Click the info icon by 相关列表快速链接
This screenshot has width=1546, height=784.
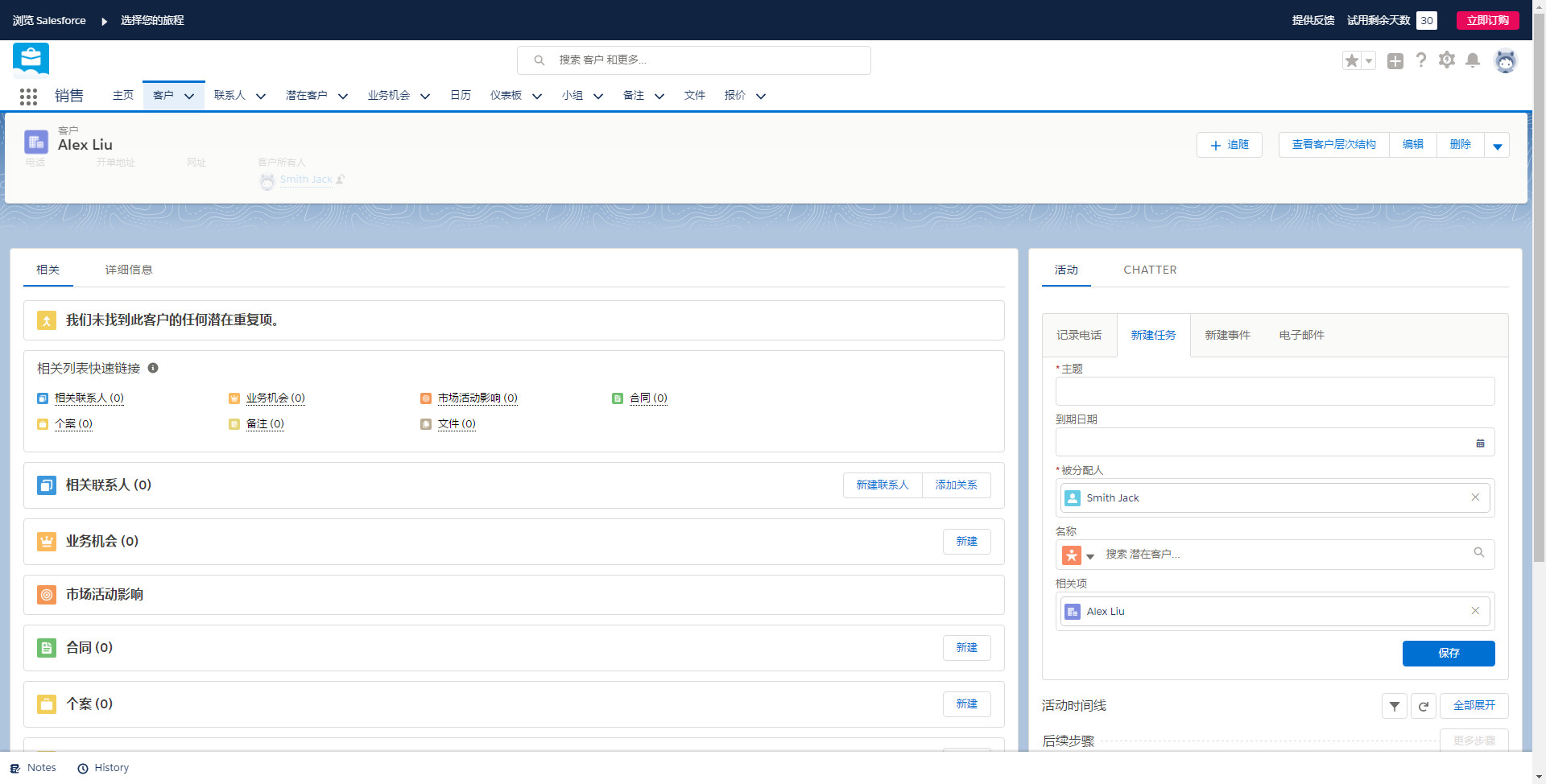coord(153,368)
